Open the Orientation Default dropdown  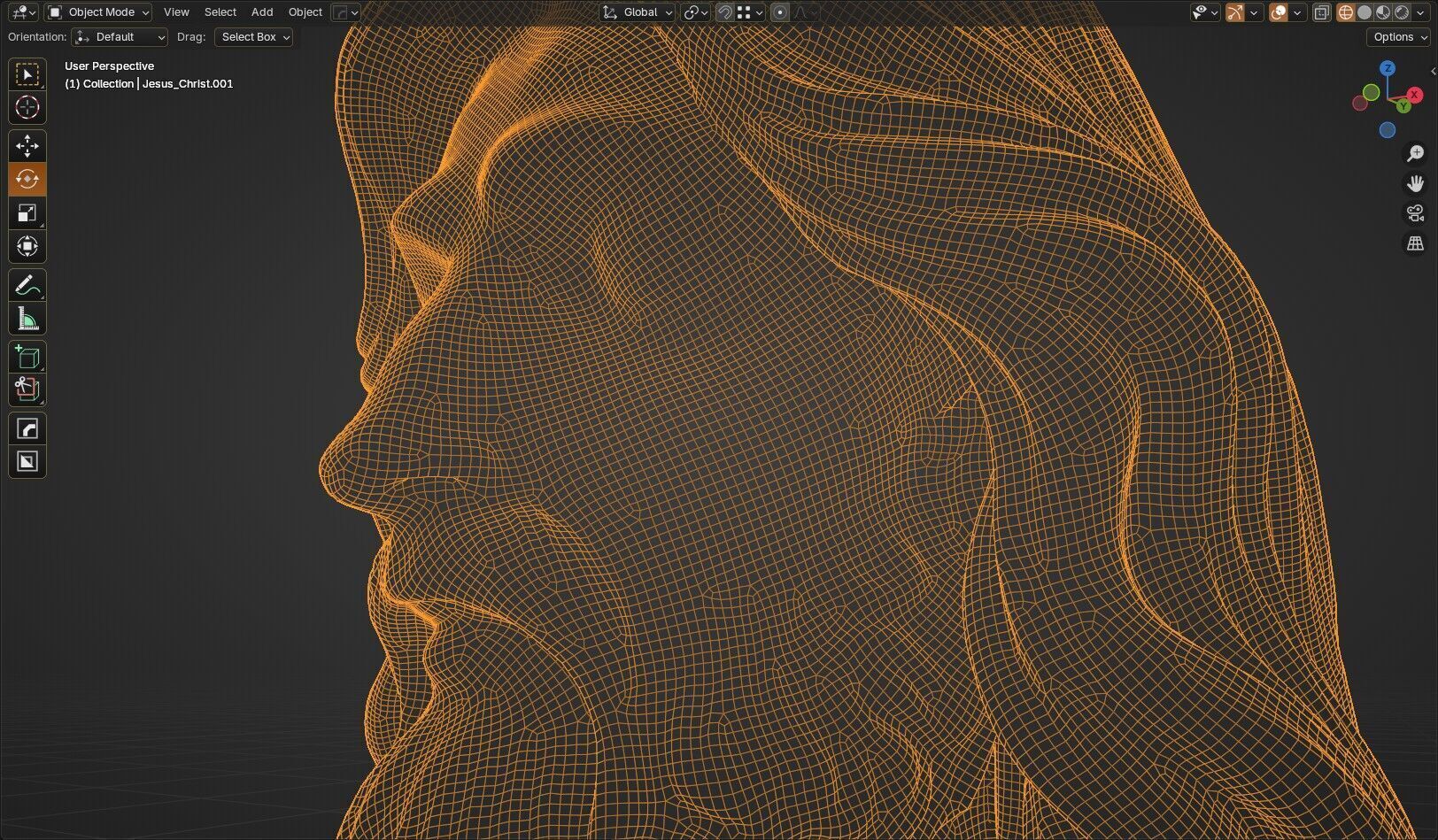pyautogui.click(x=119, y=37)
